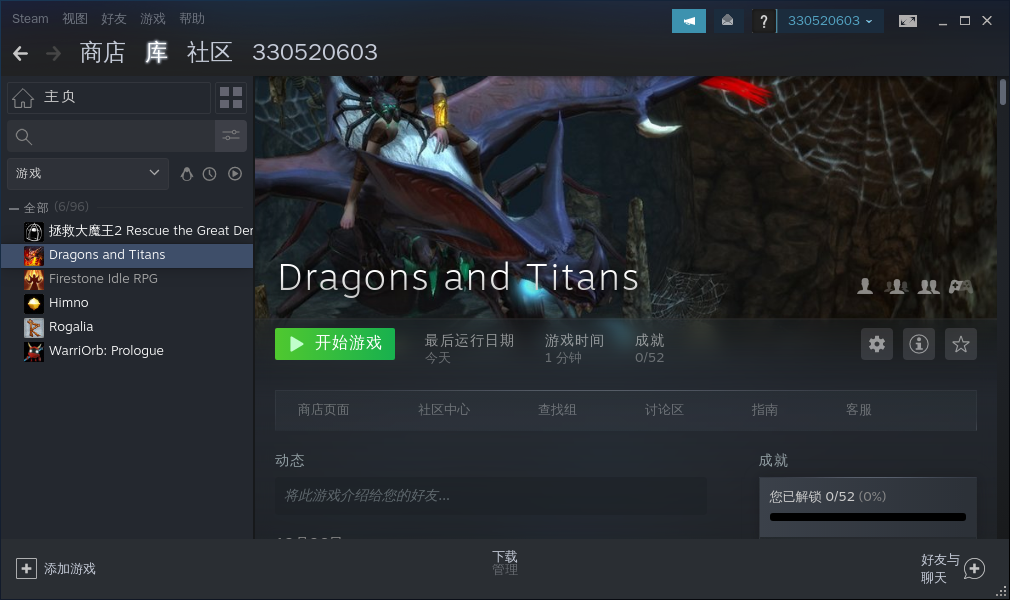Go to the 社区 tab
The width and height of the screenshot is (1010, 600).
tap(209, 53)
